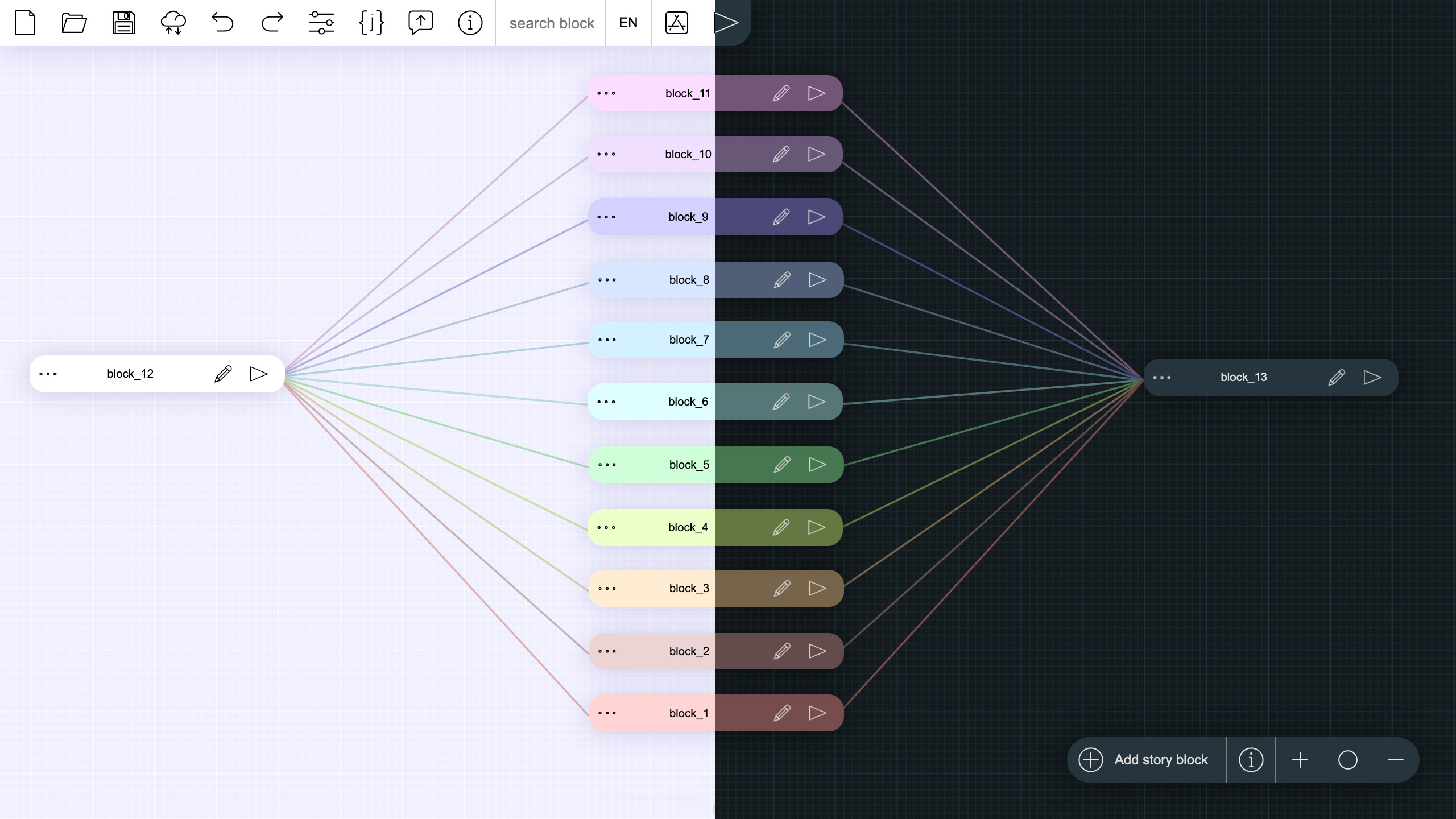Reset zoom with the circle button
This screenshot has width=1456, height=819.
coord(1347,760)
